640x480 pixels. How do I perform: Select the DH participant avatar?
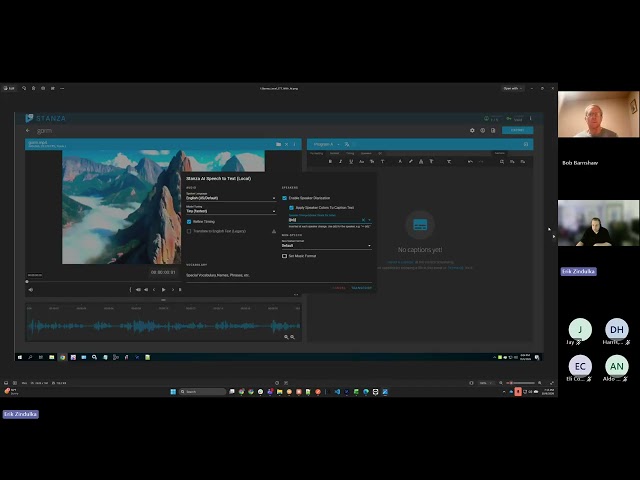[617, 329]
